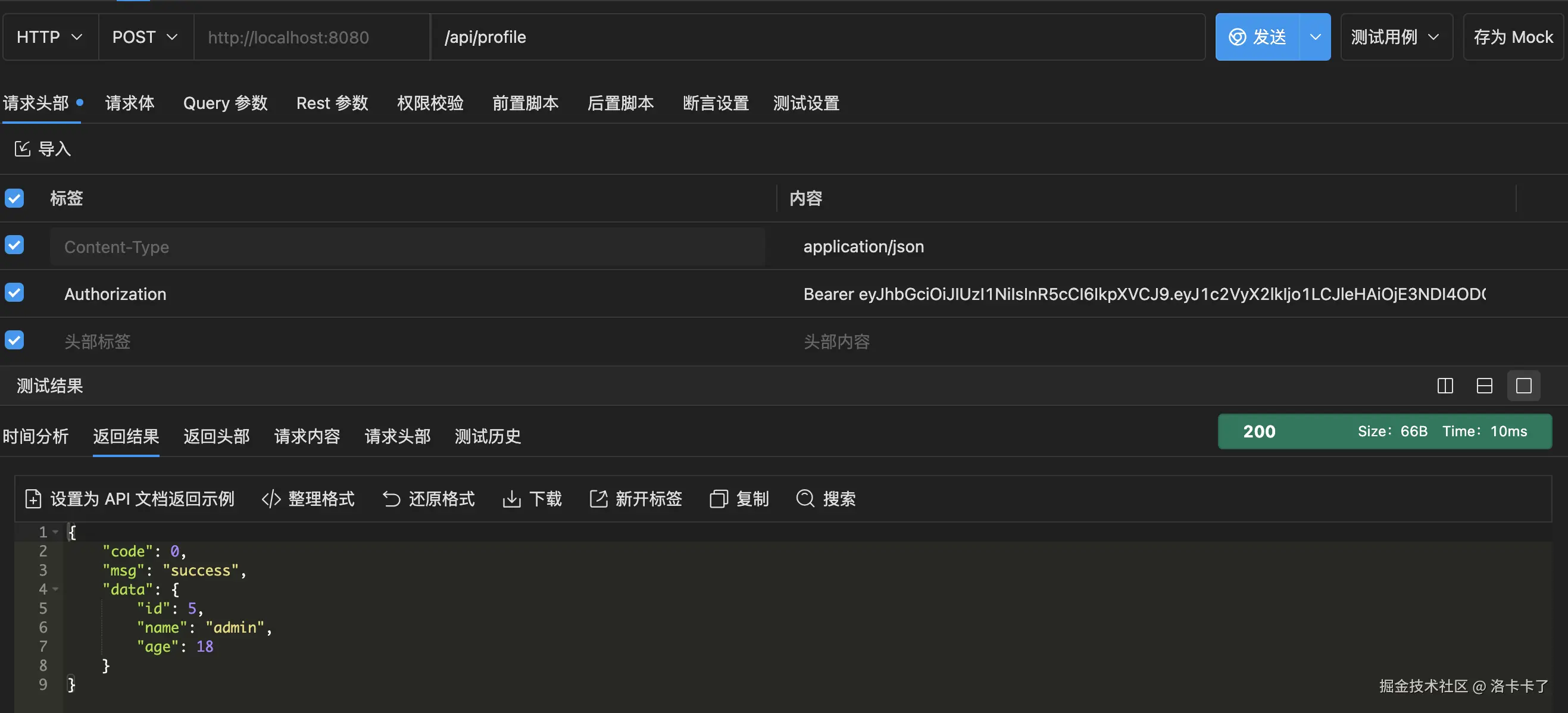The height and width of the screenshot is (713, 1568).
Task: Click the 还原格式 undo arrow icon
Action: [391, 499]
